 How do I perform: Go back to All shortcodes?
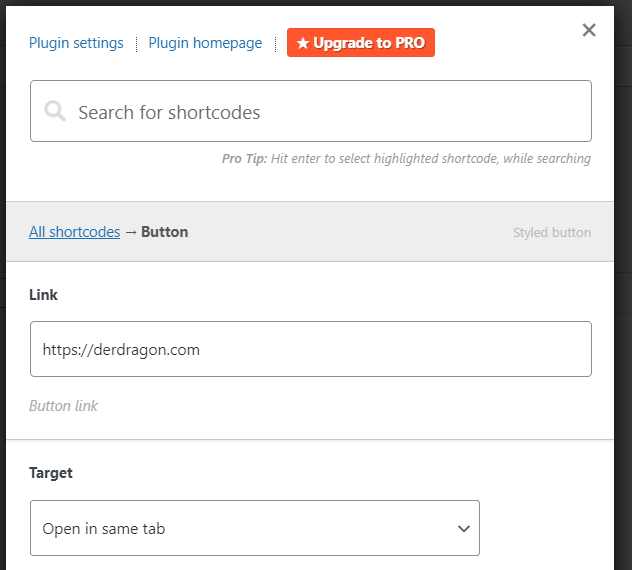(74, 232)
